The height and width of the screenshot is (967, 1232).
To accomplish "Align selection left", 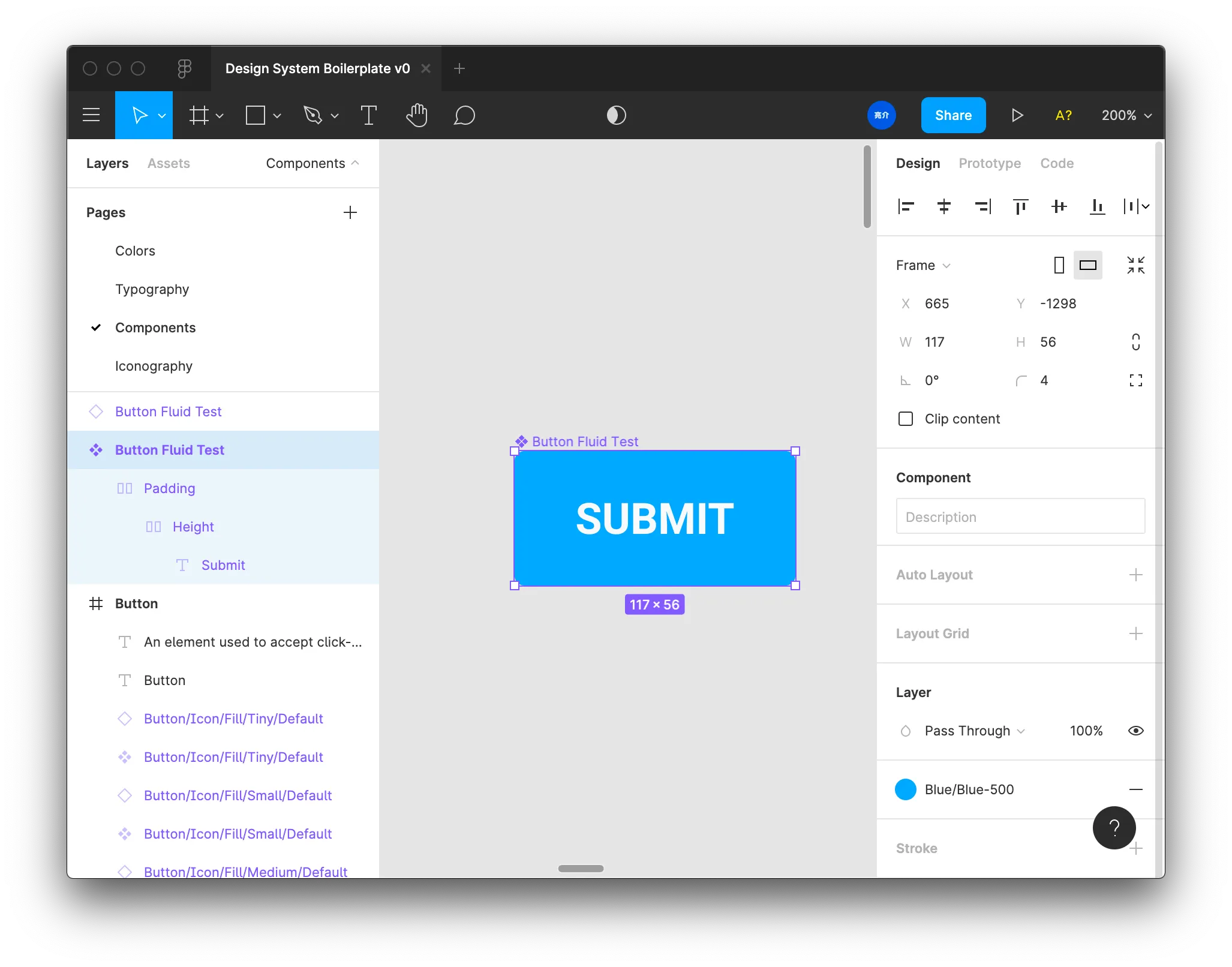I will [906, 207].
